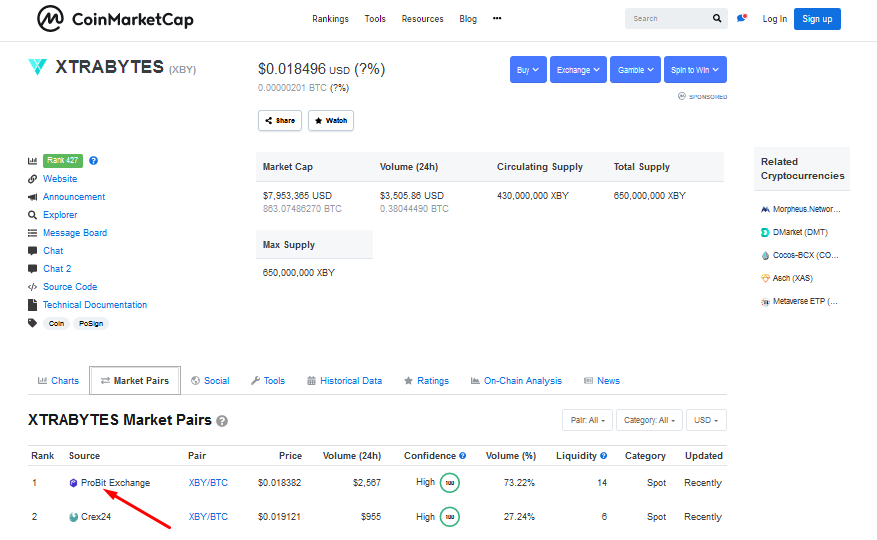Open the Spin to Win dropdown

(695, 69)
